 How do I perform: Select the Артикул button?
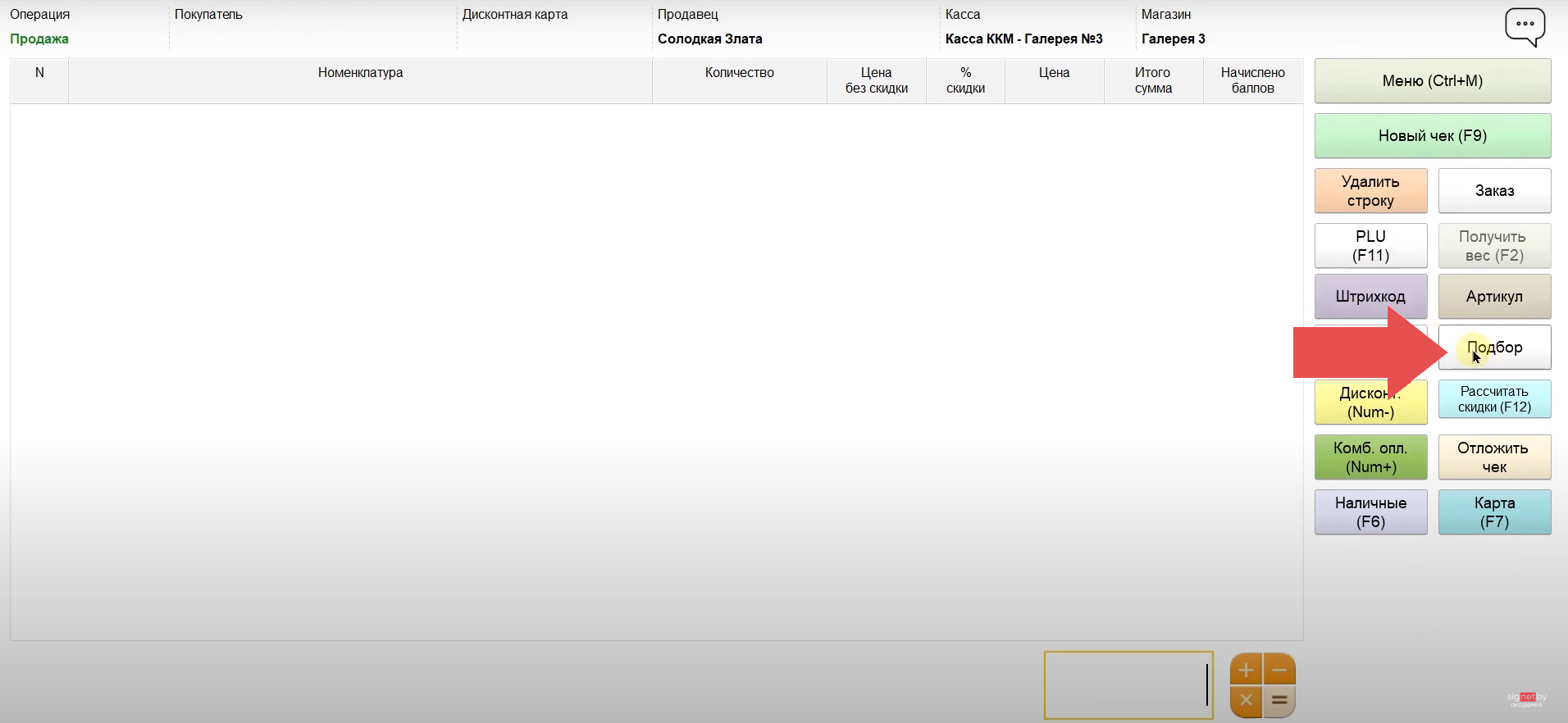pos(1494,297)
